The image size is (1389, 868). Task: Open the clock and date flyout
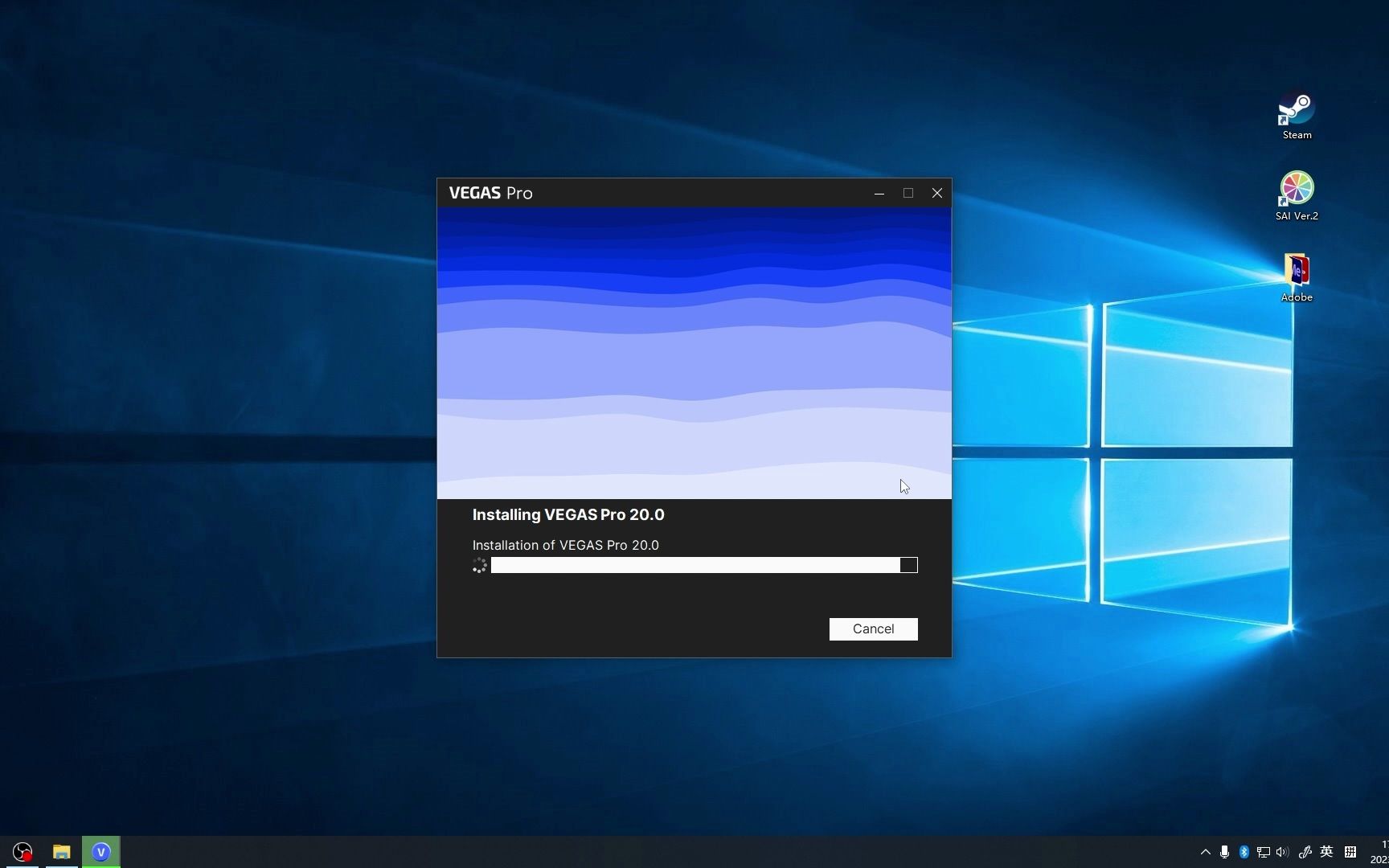1378,852
